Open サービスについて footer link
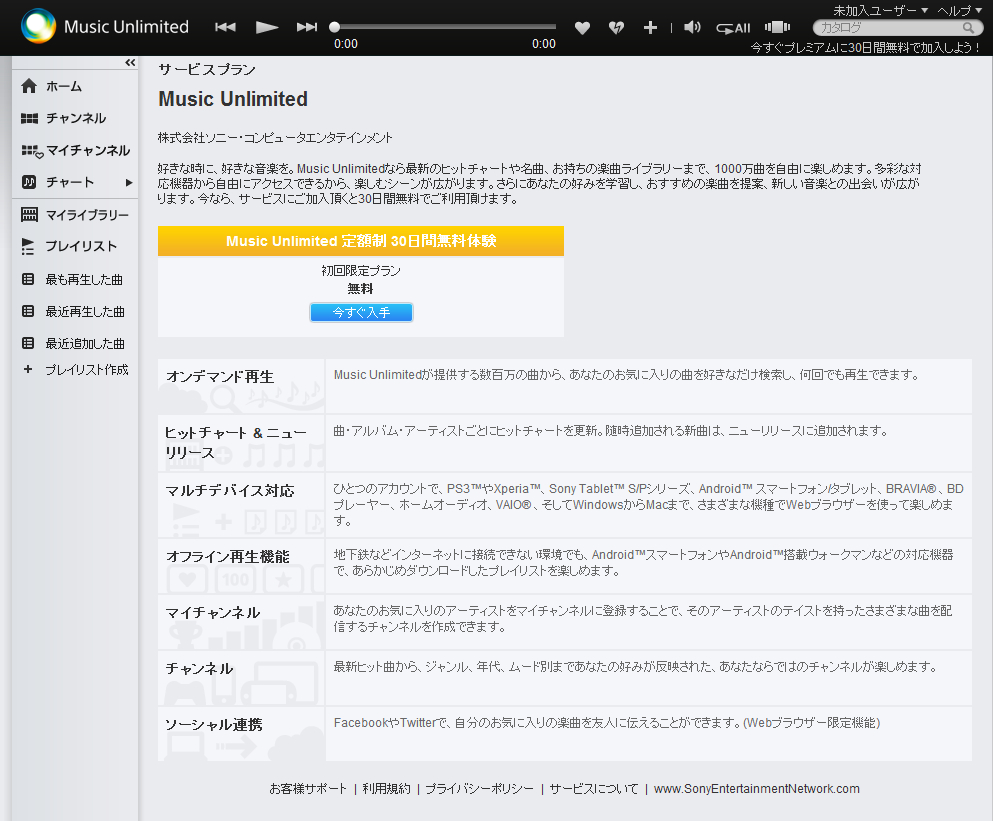This screenshot has width=993, height=821. click(x=593, y=789)
